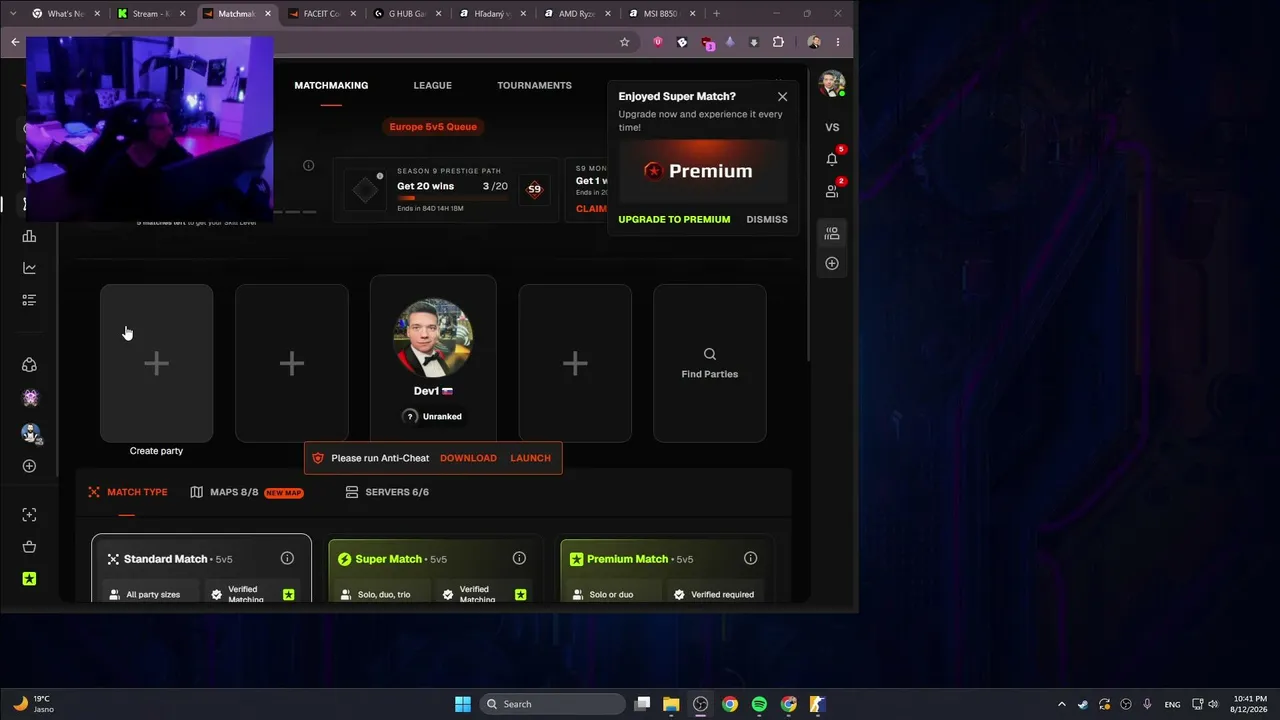Image resolution: width=1280 pixels, height=720 pixels.
Task: Open the shop basket icon in left sidebar
Action: click(x=29, y=546)
